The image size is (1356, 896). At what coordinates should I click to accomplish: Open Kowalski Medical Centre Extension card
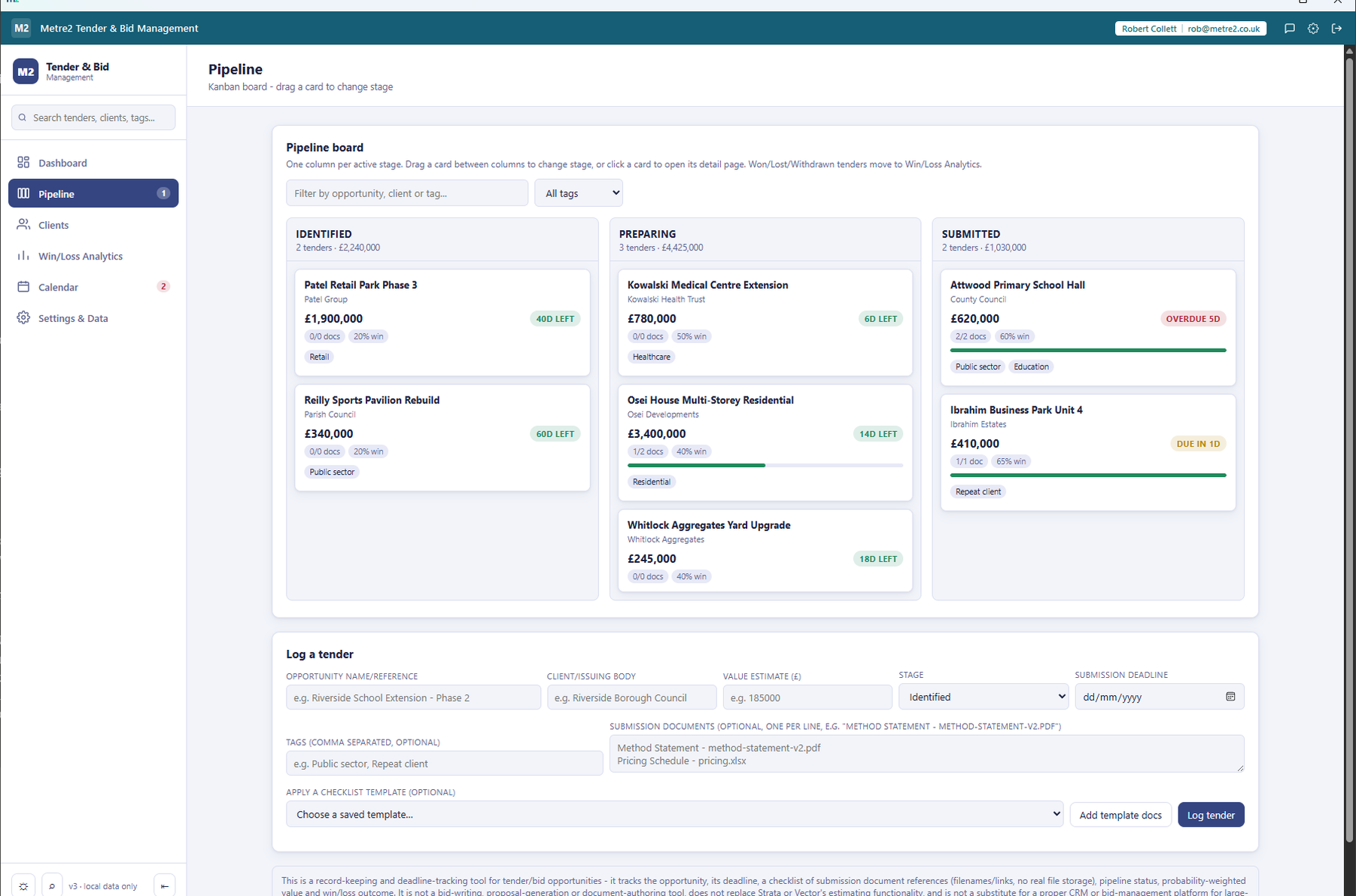(x=765, y=322)
